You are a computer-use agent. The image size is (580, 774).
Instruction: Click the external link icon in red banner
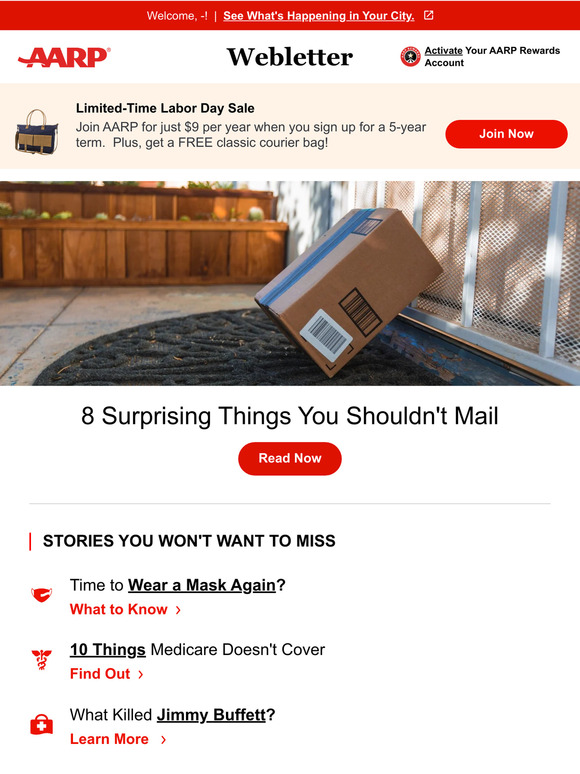tap(428, 15)
